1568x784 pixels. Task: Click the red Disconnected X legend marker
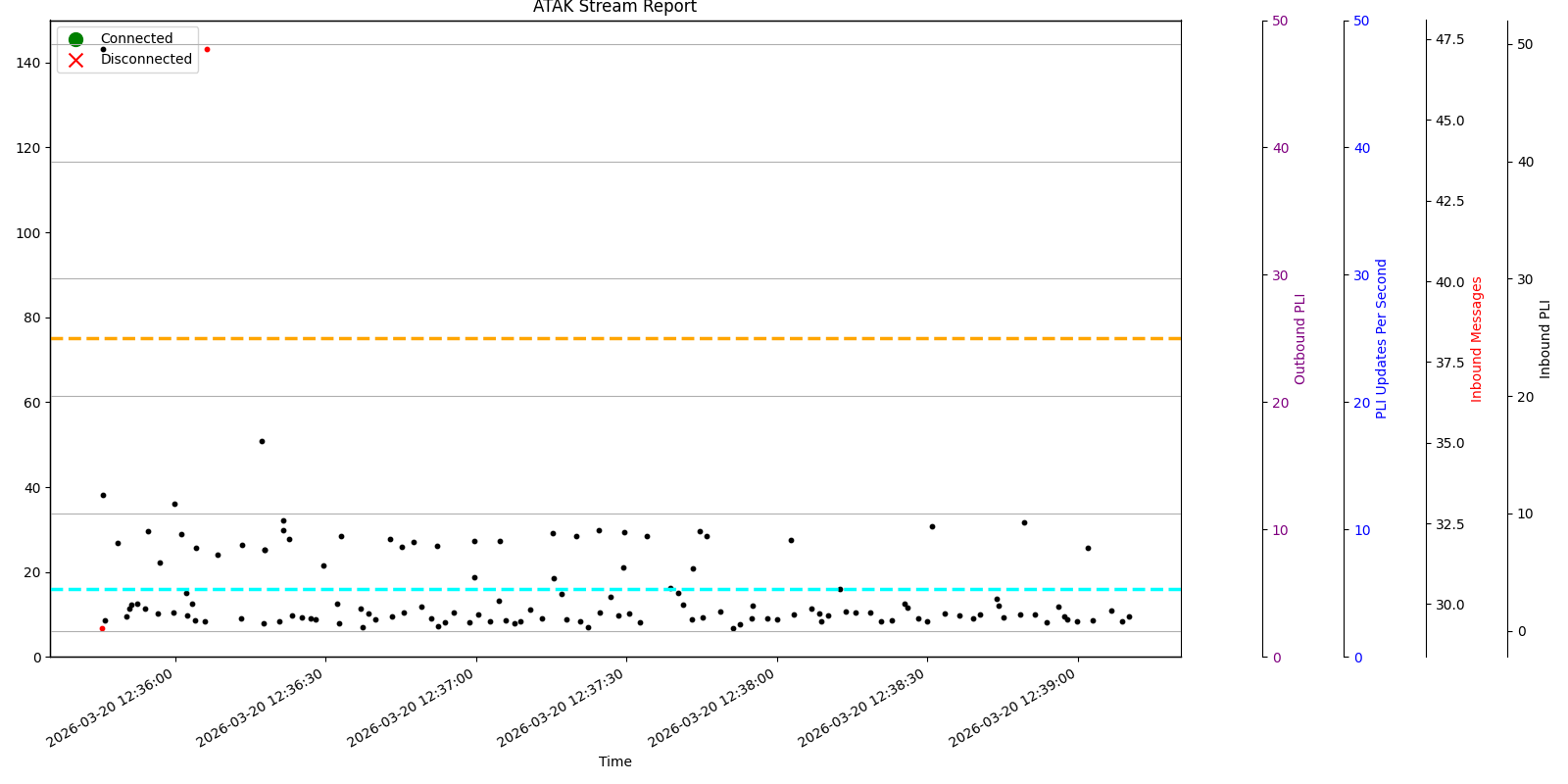click(x=75, y=60)
